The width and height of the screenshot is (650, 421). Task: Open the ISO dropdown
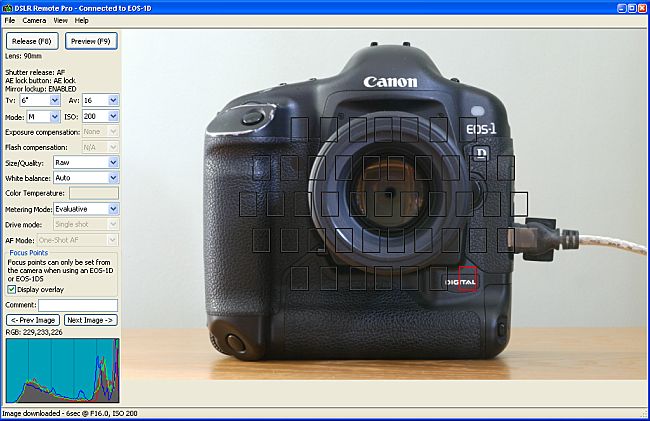coord(113,116)
